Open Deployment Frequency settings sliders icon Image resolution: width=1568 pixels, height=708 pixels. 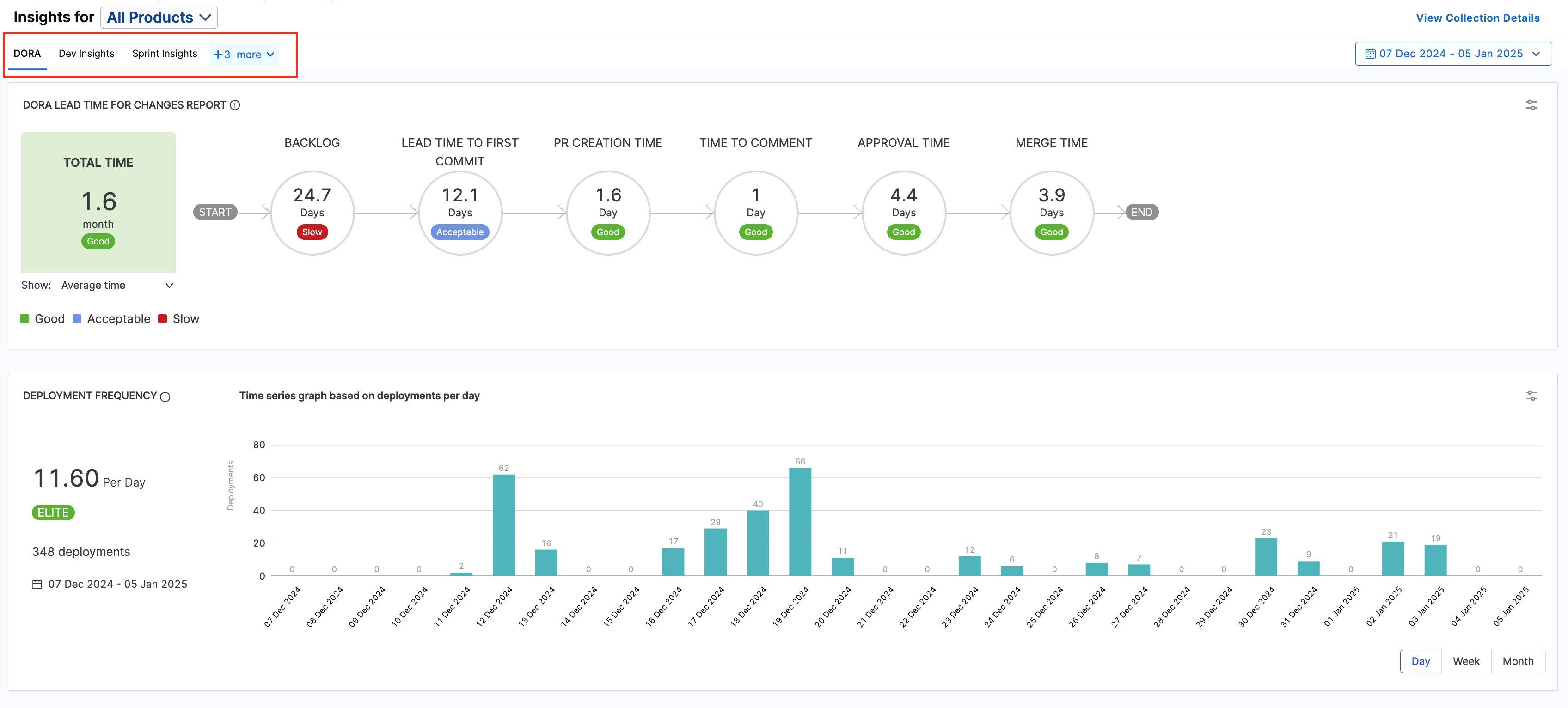1531,396
